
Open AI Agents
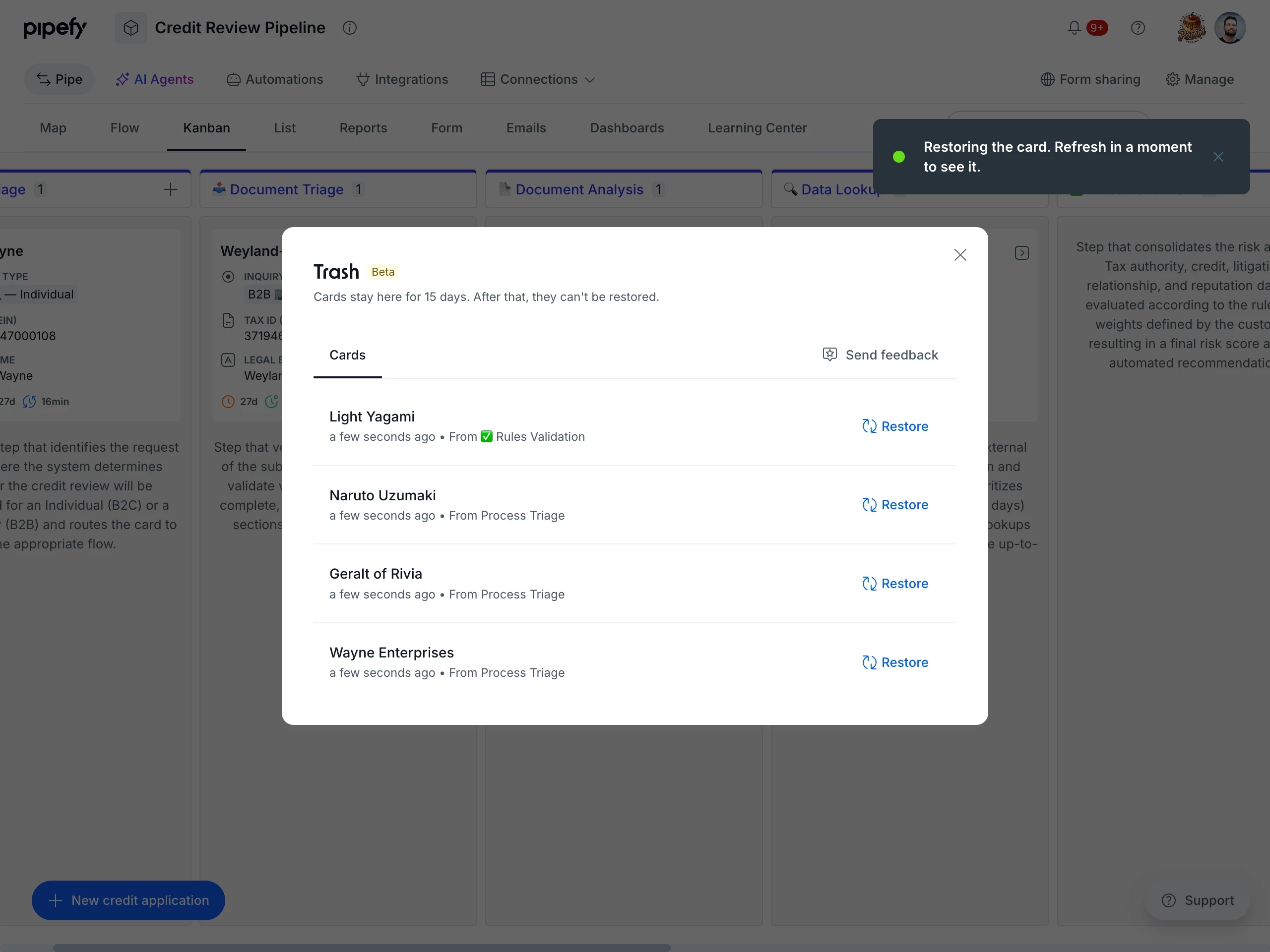click(x=154, y=79)
